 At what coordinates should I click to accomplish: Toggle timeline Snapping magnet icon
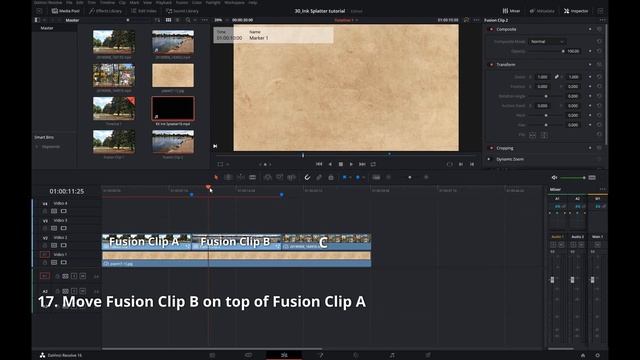click(307, 178)
